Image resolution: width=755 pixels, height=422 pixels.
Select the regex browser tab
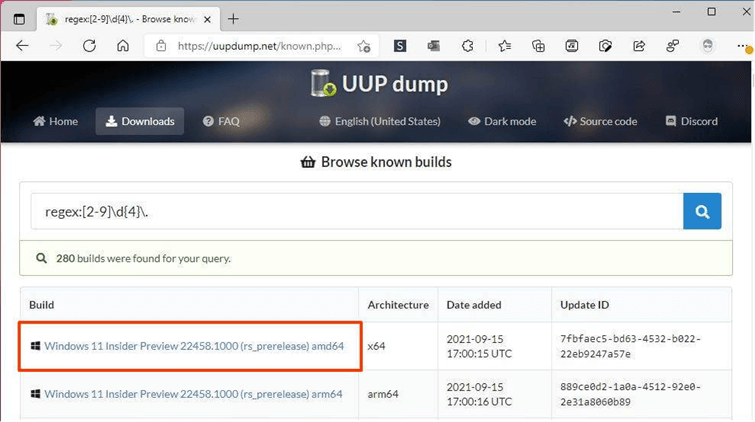(x=129, y=19)
